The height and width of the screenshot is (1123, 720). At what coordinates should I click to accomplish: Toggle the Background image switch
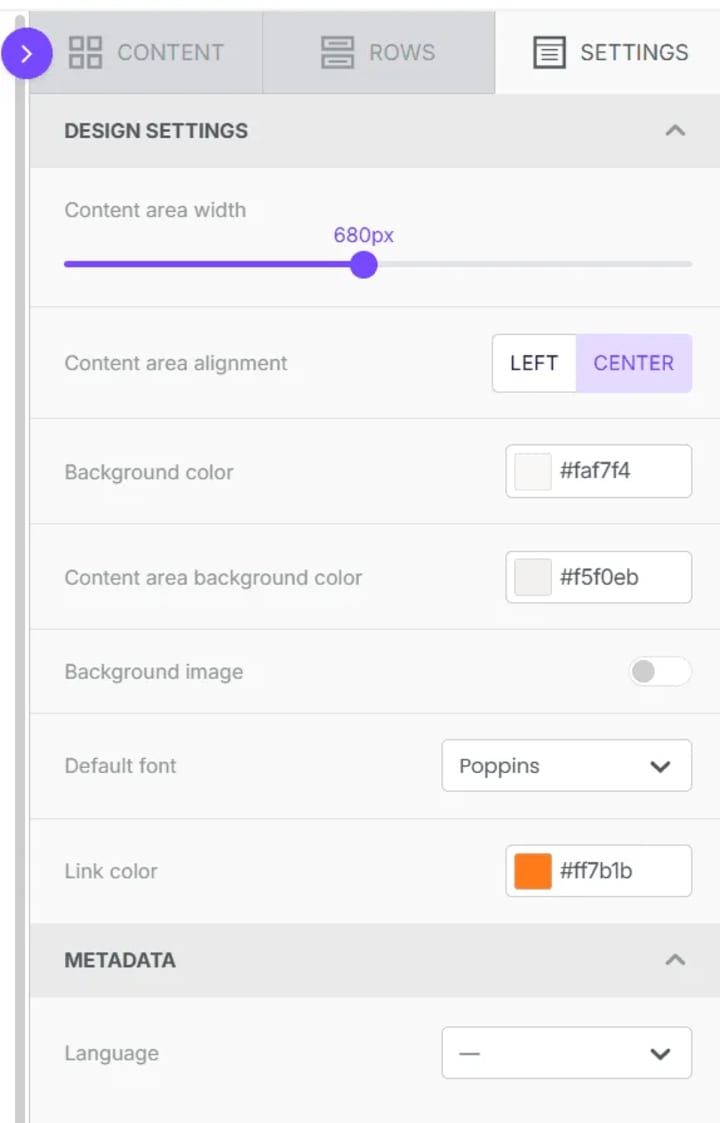coord(659,672)
